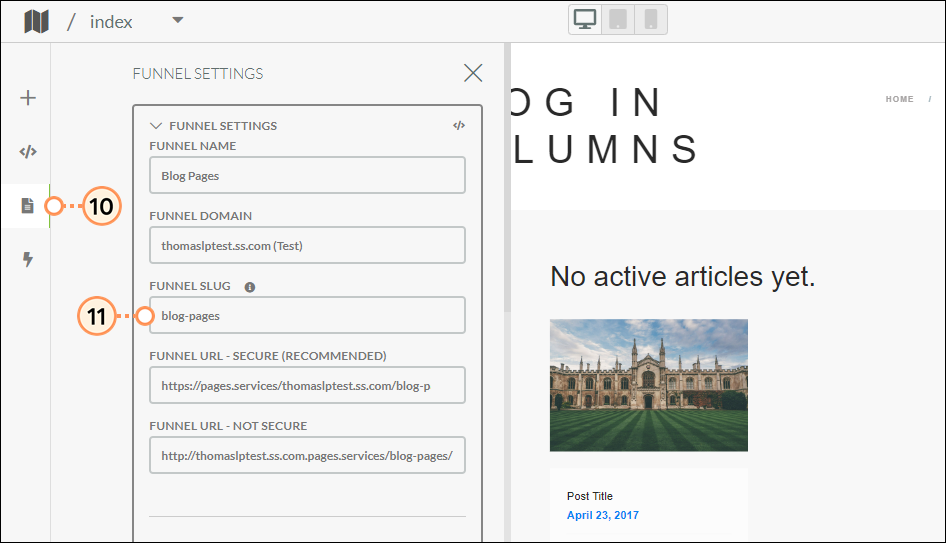946x543 pixels.
Task: Switch to desktop preview mode
Action: (x=585, y=19)
